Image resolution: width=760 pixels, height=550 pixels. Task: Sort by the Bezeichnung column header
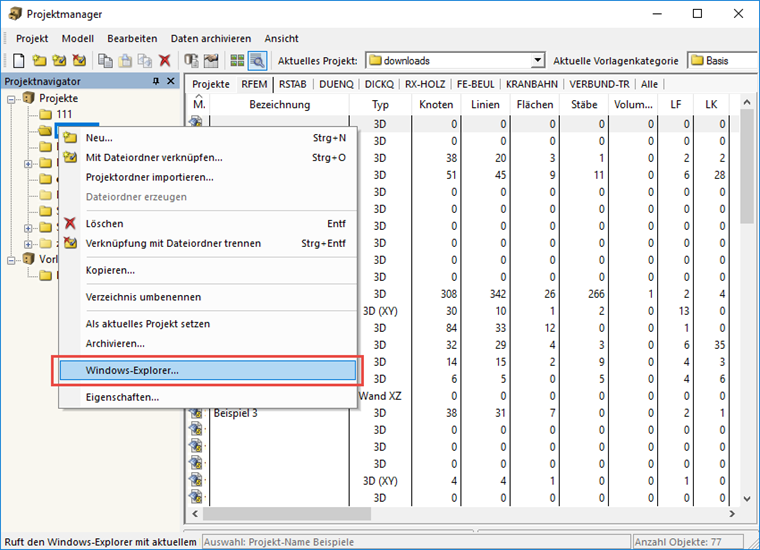tap(280, 104)
